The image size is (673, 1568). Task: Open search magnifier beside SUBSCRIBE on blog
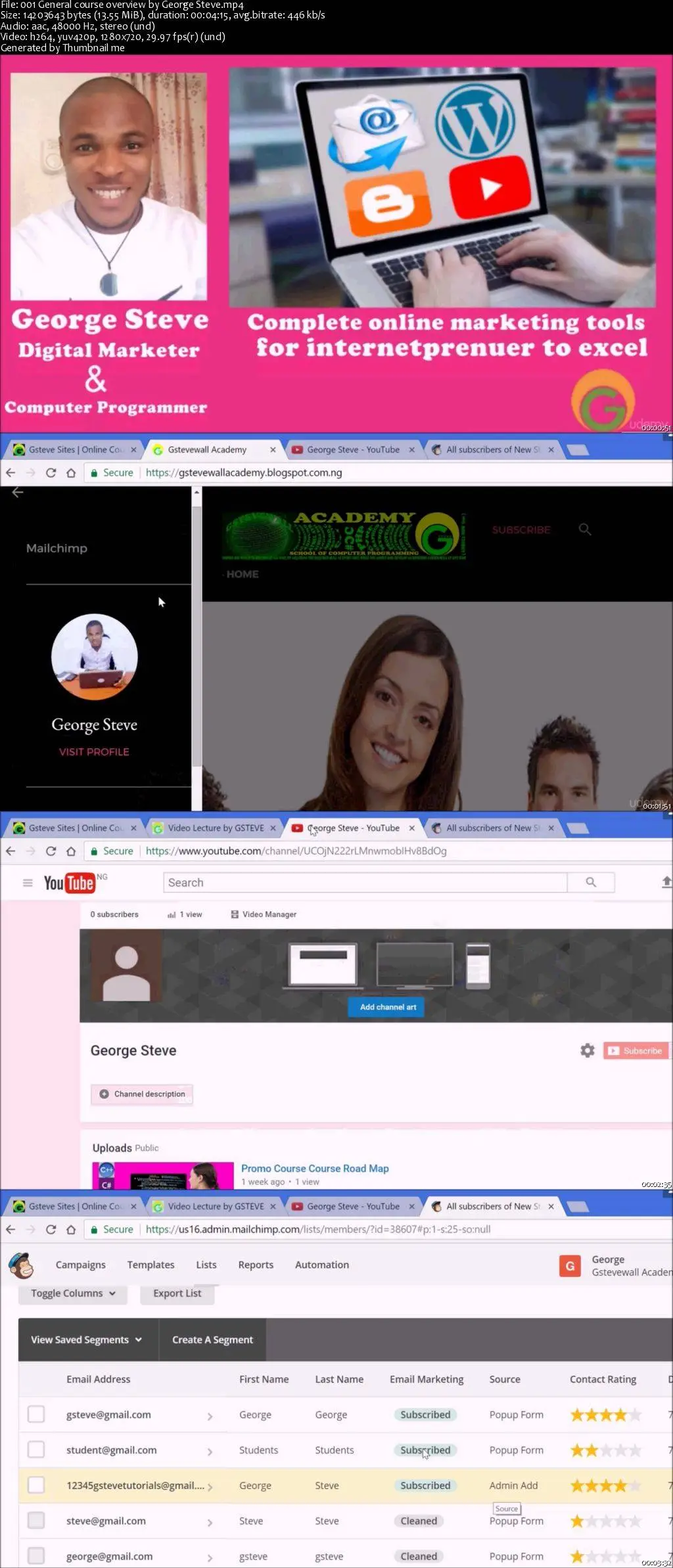click(x=584, y=529)
